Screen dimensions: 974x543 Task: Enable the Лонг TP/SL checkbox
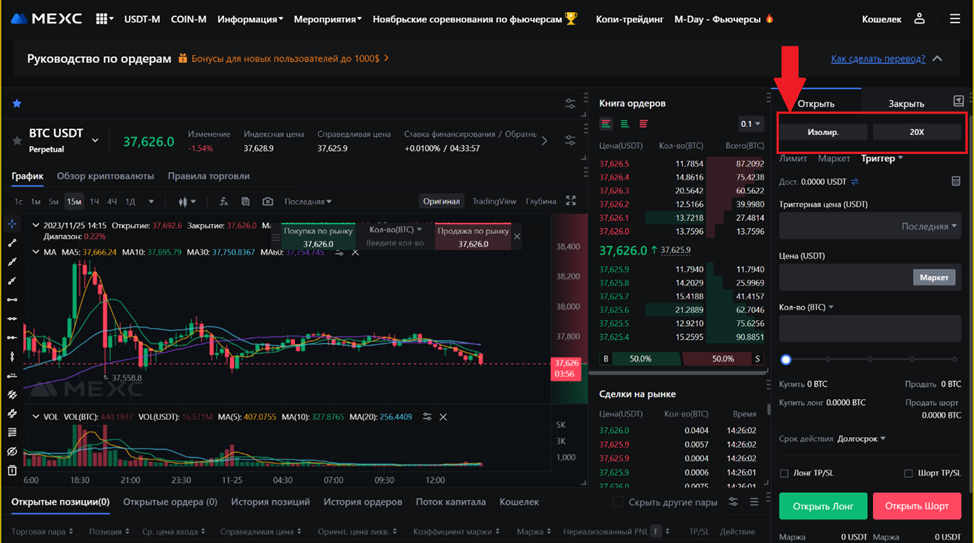(x=785, y=473)
